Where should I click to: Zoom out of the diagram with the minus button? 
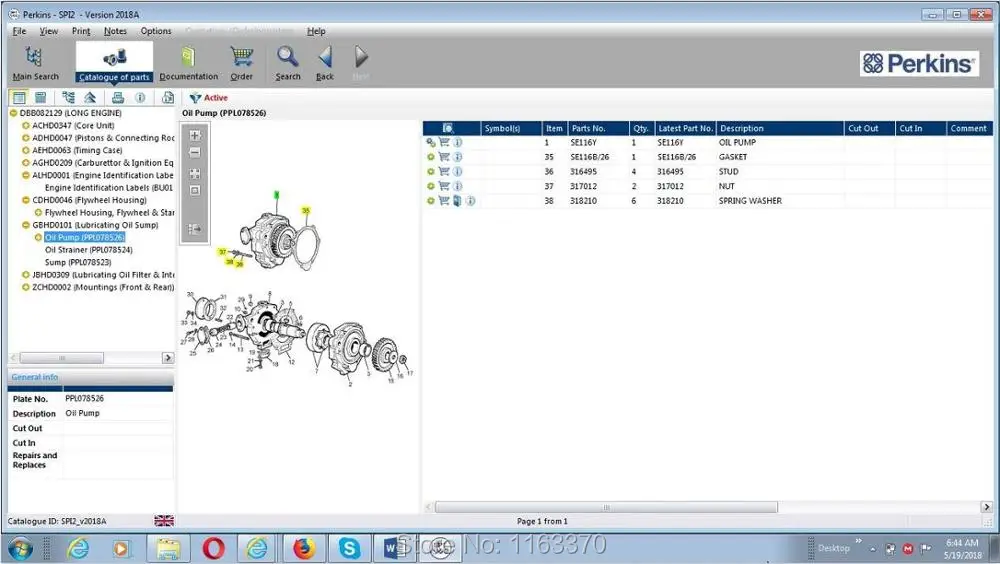coord(195,152)
